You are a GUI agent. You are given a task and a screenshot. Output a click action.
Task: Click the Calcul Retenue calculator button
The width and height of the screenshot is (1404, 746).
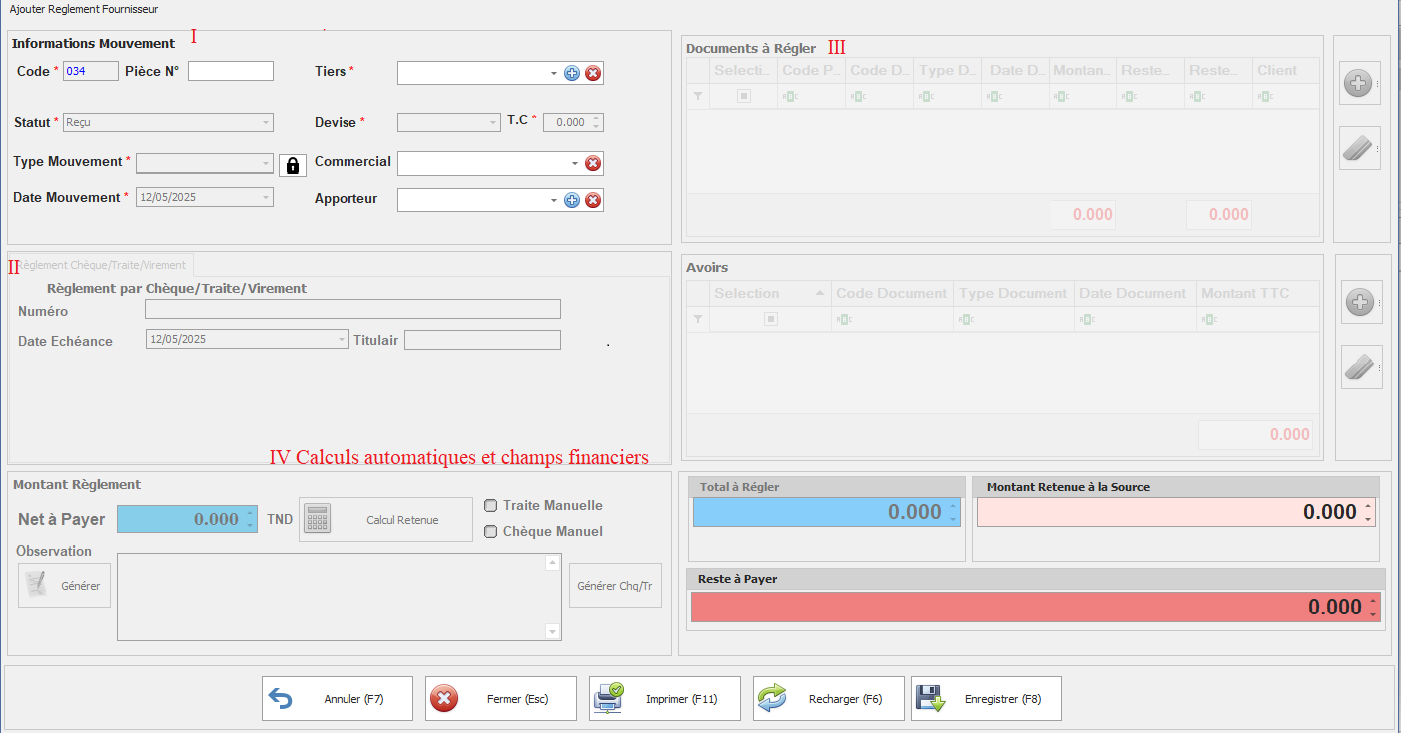tap(385, 520)
